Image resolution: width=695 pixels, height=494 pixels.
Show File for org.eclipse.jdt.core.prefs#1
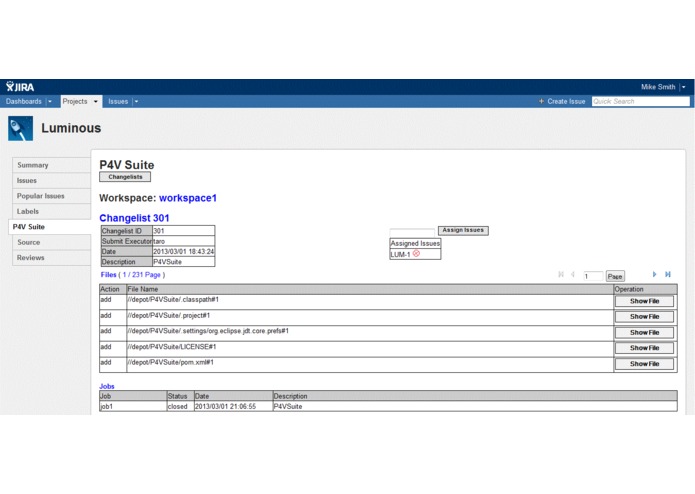point(644,332)
